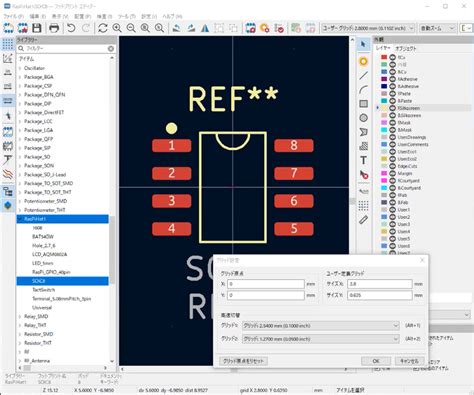
Task: Open the user grid size dropdown
Action: click(x=368, y=28)
